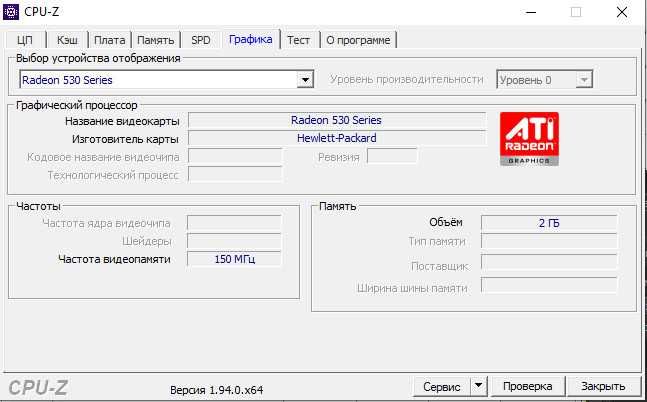
Task: Select the Графика tab
Action: coord(250,39)
